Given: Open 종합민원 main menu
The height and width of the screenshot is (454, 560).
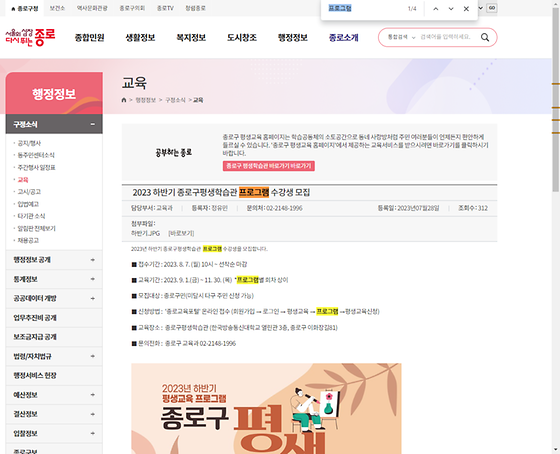Looking at the screenshot, I should point(89,38).
